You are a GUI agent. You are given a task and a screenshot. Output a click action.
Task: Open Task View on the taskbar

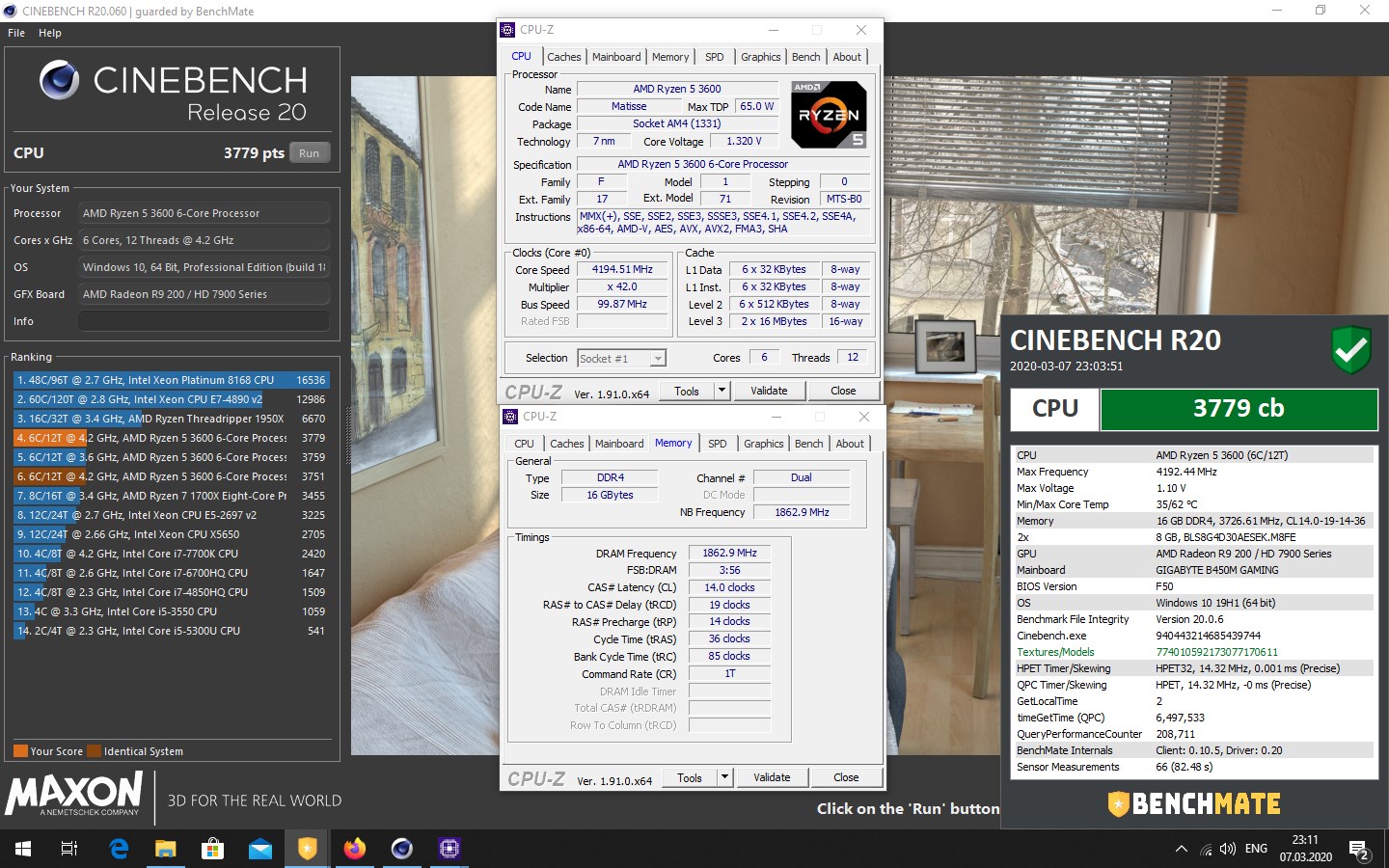pyautogui.click(x=69, y=849)
